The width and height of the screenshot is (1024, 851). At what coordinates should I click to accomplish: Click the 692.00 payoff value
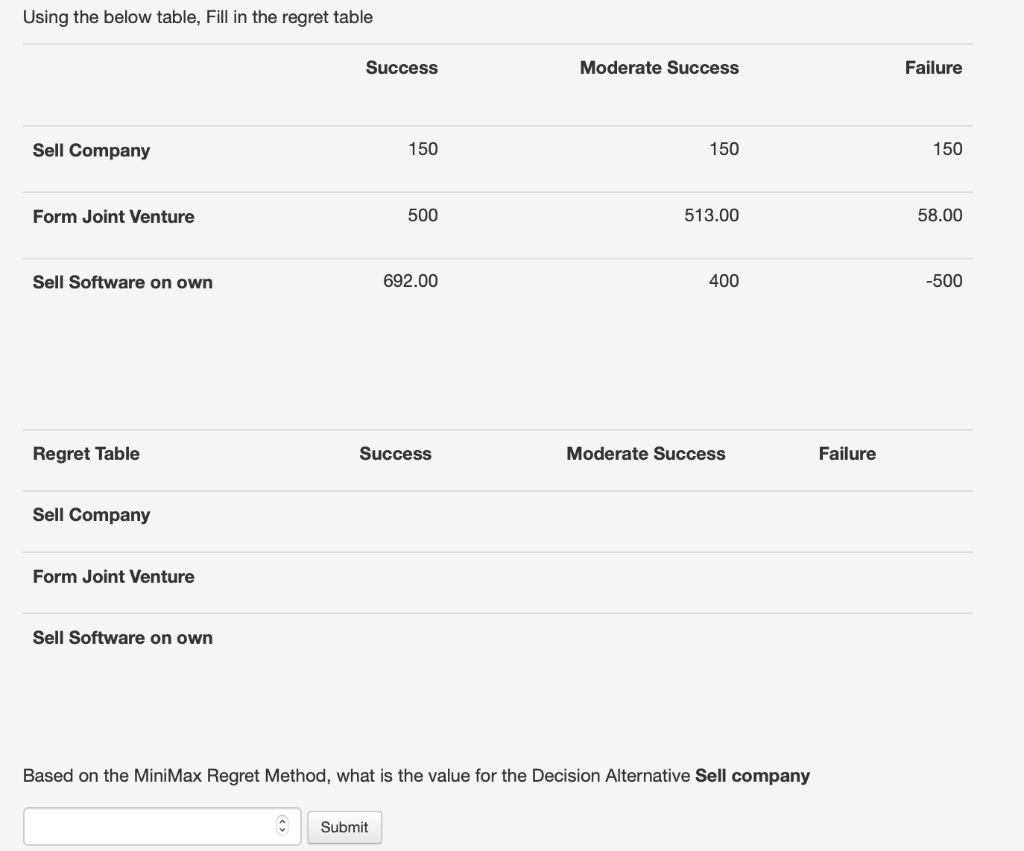pyautogui.click(x=410, y=281)
